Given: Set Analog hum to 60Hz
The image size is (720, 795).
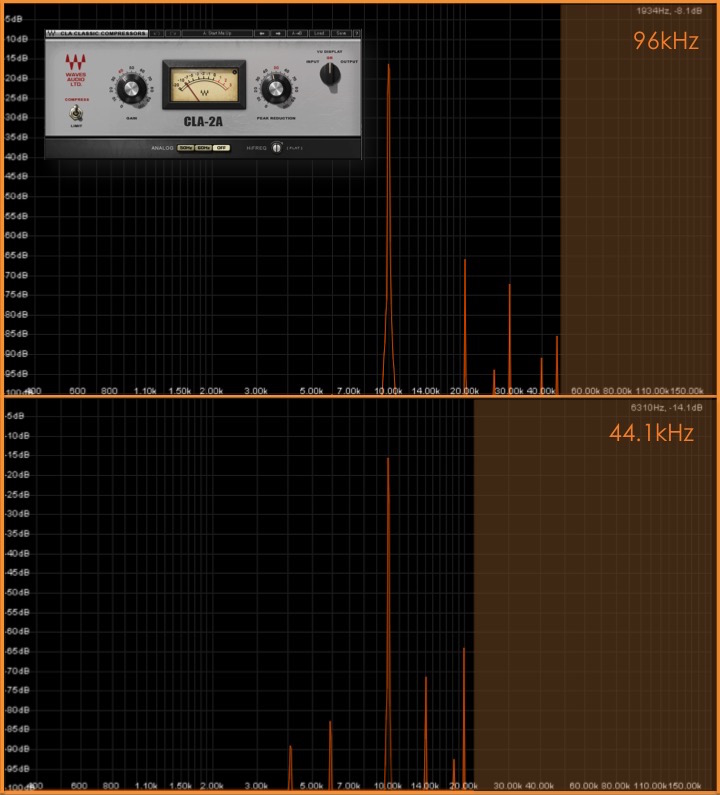Looking at the screenshot, I should coord(203,148).
